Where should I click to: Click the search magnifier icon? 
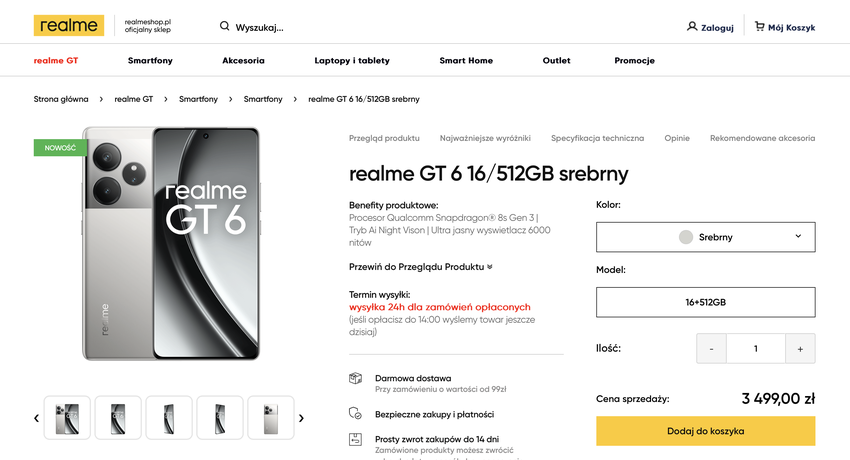pyautogui.click(x=225, y=26)
